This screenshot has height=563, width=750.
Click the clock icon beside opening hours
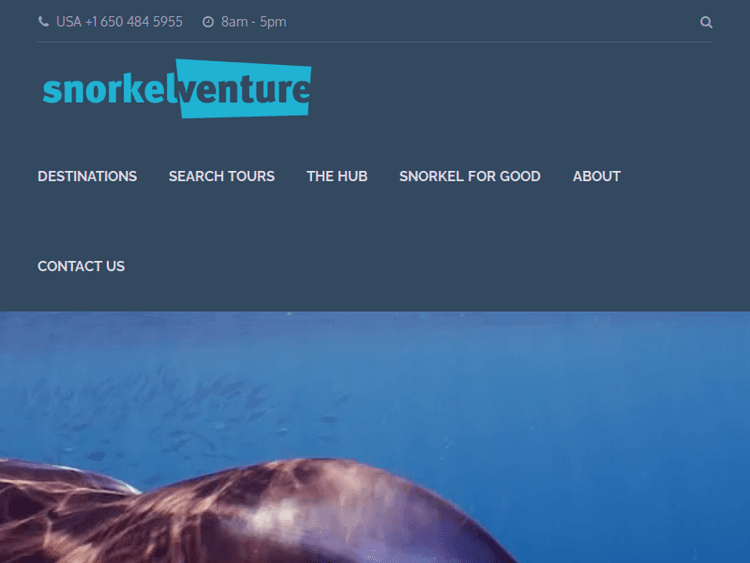[x=208, y=22]
